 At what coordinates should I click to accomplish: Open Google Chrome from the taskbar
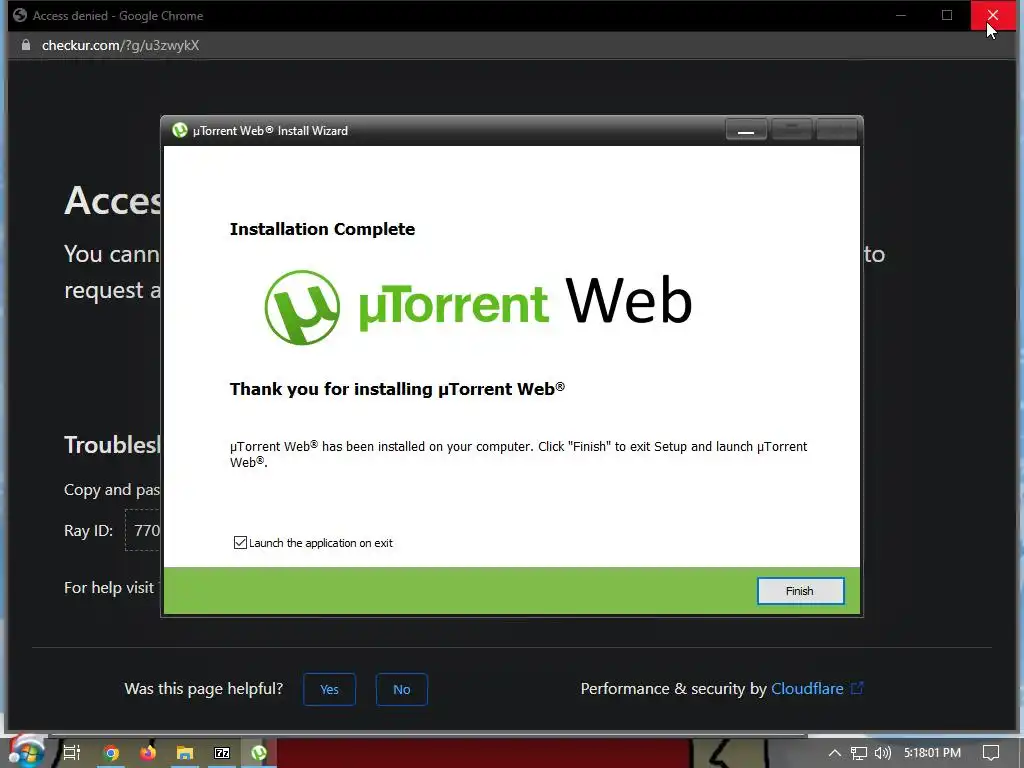pos(111,753)
